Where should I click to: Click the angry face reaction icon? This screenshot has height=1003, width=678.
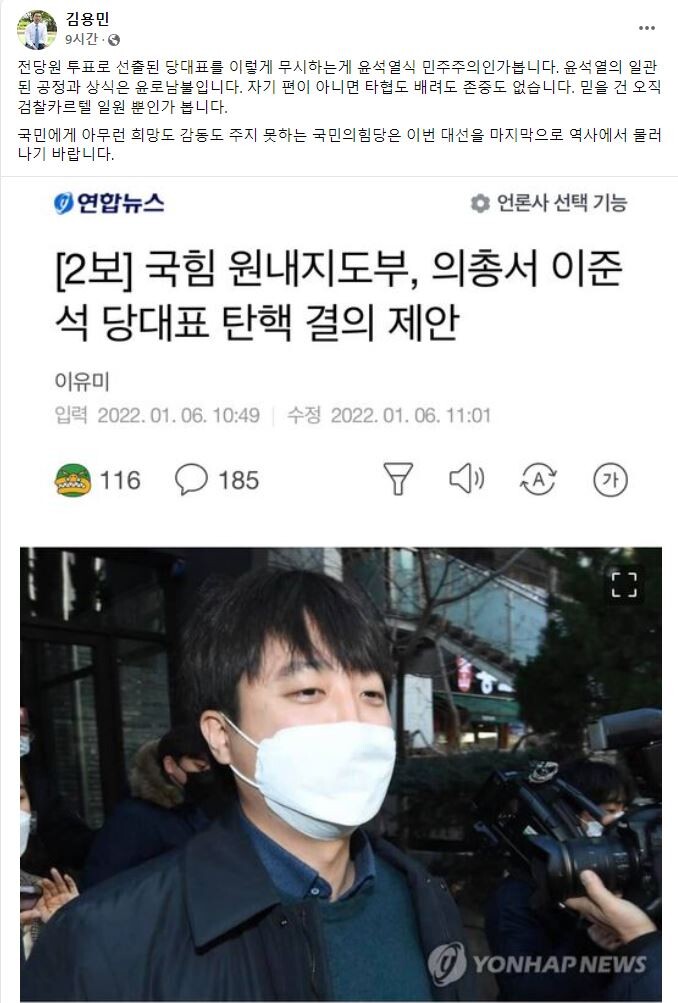(73, 480)
